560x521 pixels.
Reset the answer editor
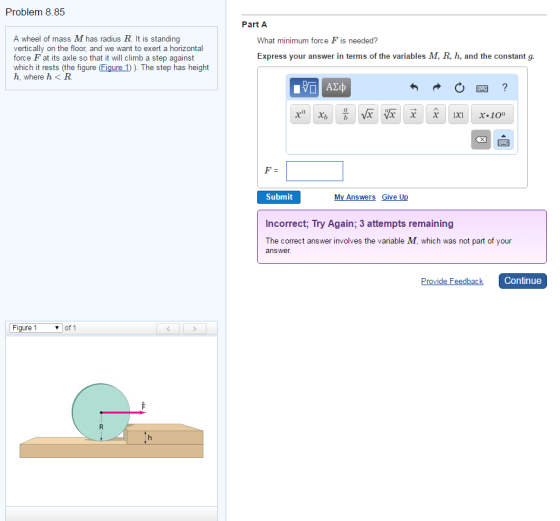click(459, 87)
